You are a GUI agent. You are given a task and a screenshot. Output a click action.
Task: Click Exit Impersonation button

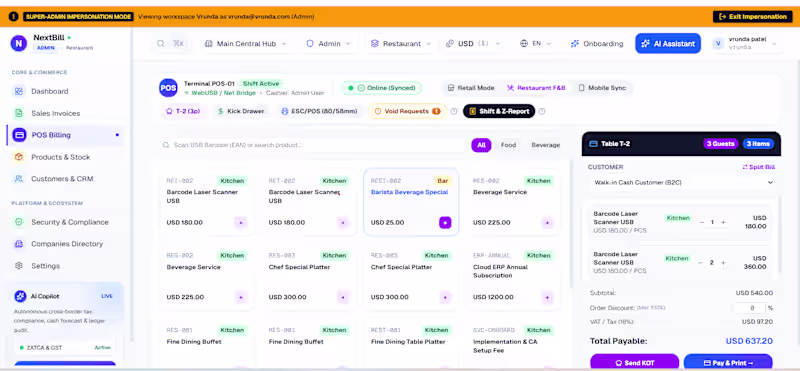click(753, 17)
